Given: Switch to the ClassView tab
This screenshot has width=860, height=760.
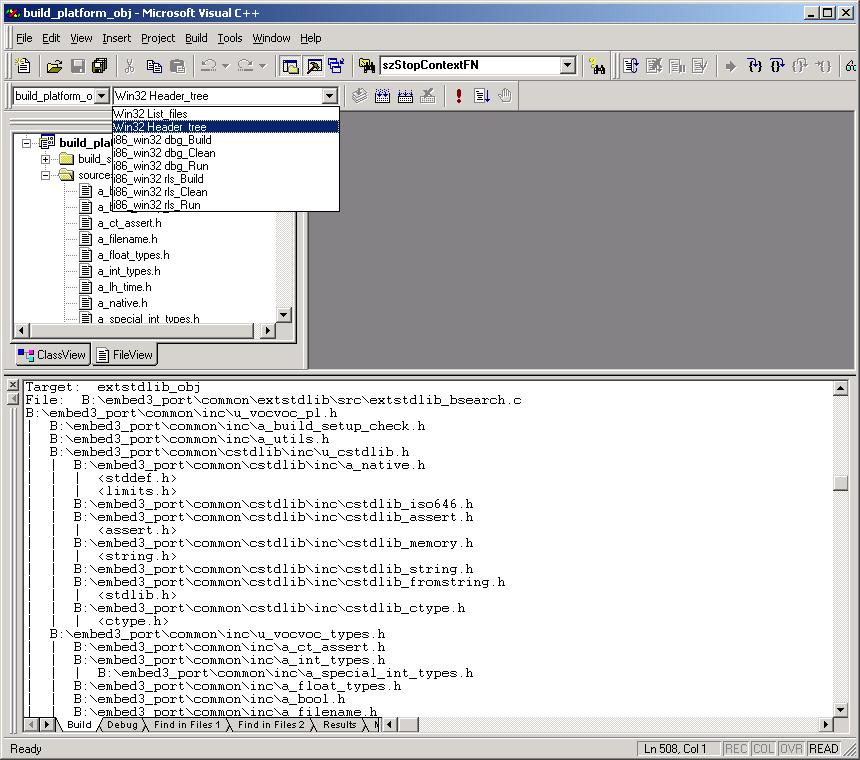Looking at the screenshot, I should point(52,355).
